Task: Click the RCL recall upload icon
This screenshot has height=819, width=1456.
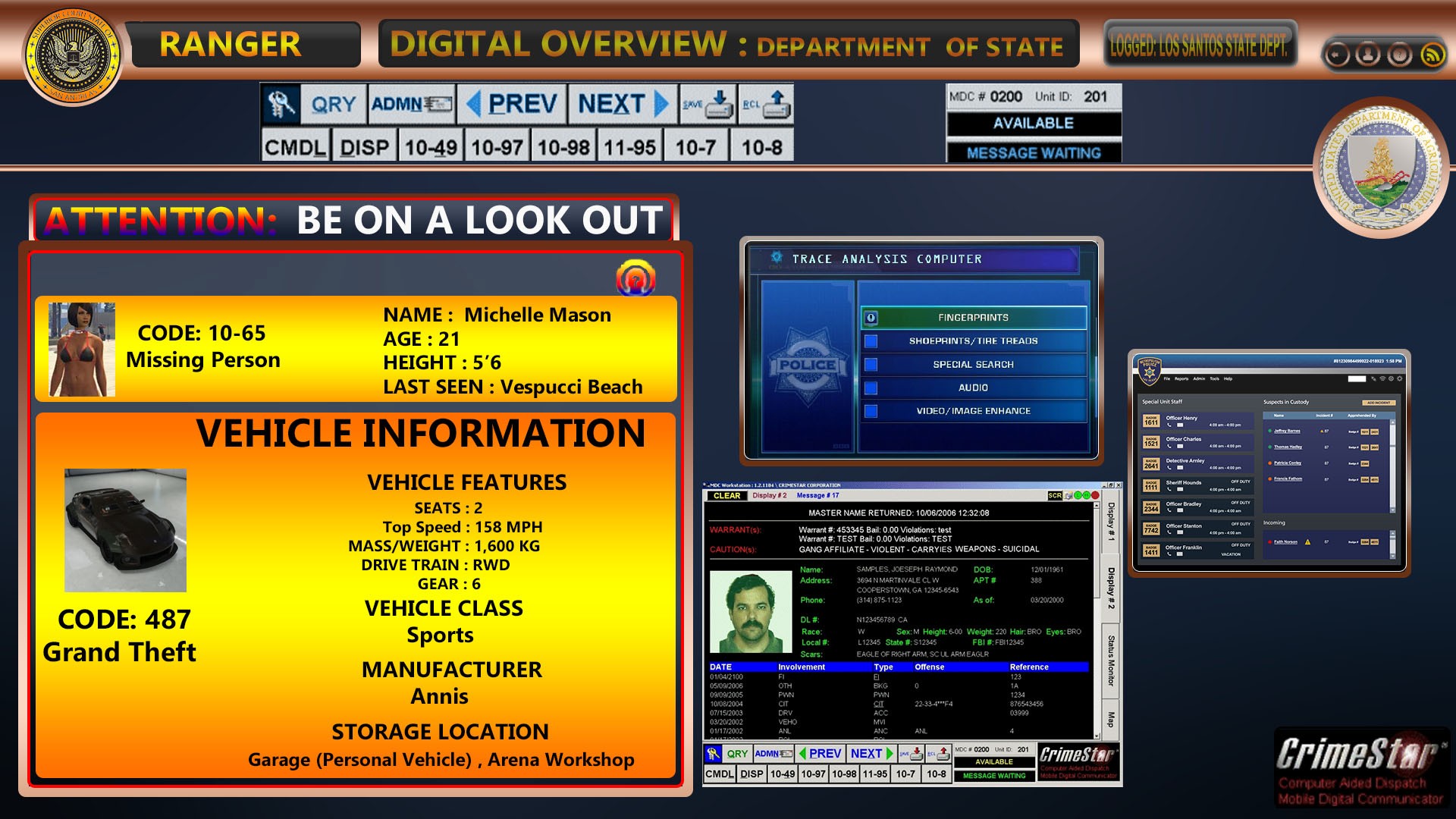Action: pyautogui.click(x=767, y=104)
